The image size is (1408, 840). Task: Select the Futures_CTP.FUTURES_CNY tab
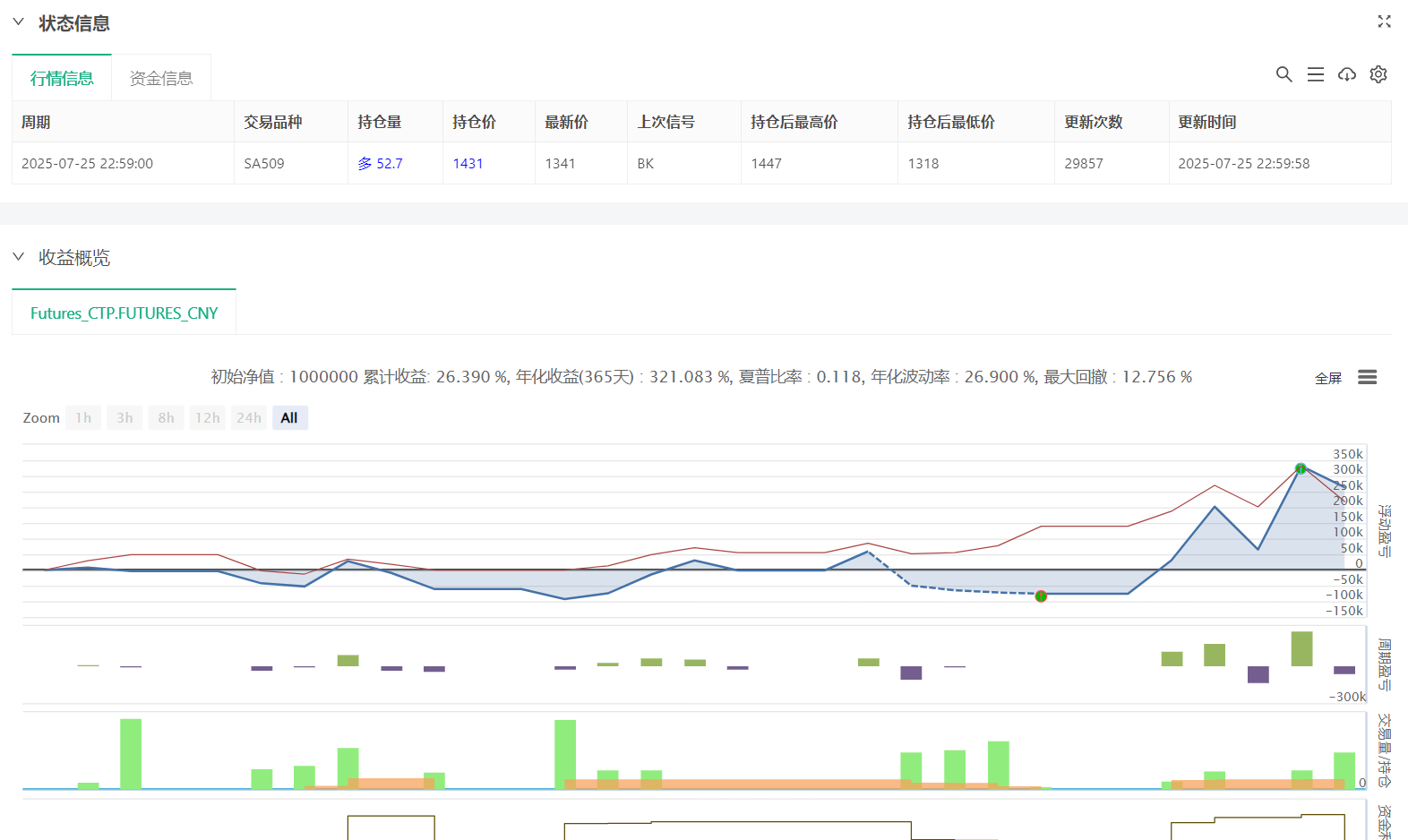(x=124, y=313)
